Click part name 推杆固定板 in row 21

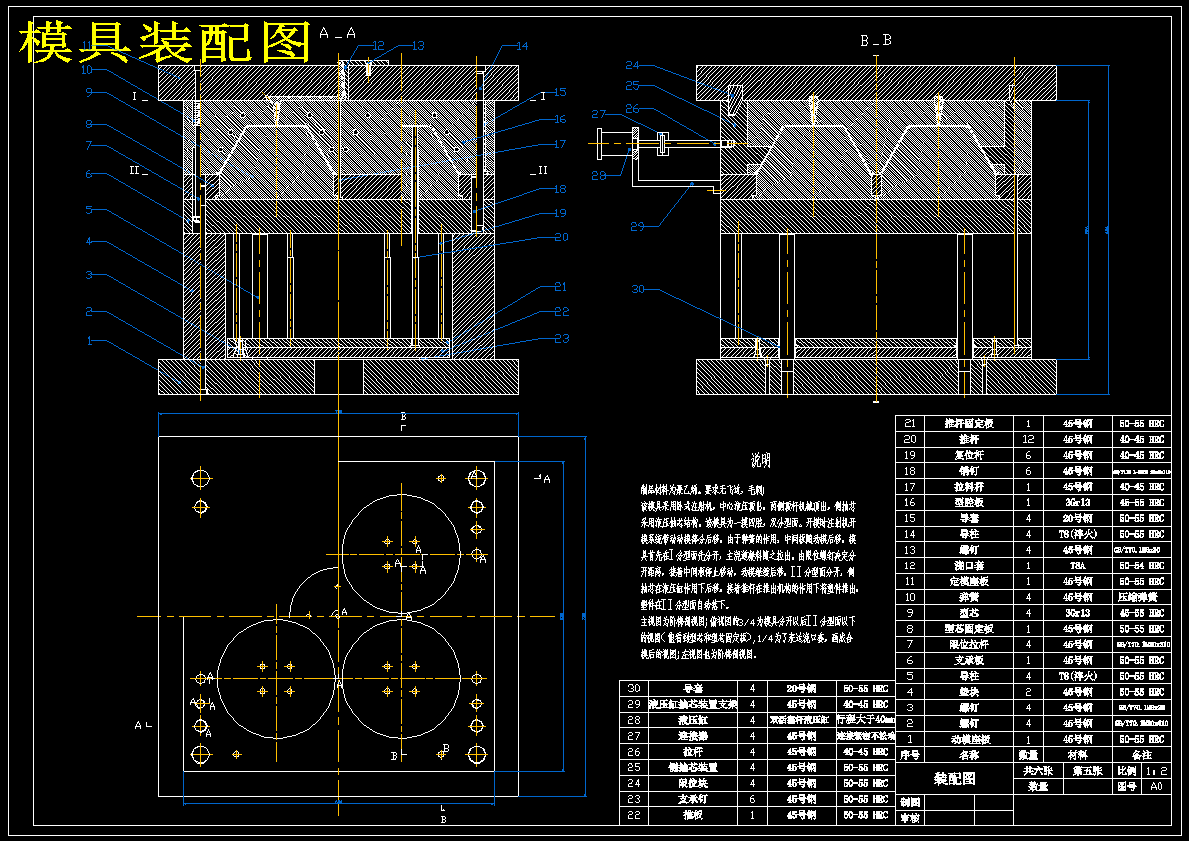[x=968, y=423]
